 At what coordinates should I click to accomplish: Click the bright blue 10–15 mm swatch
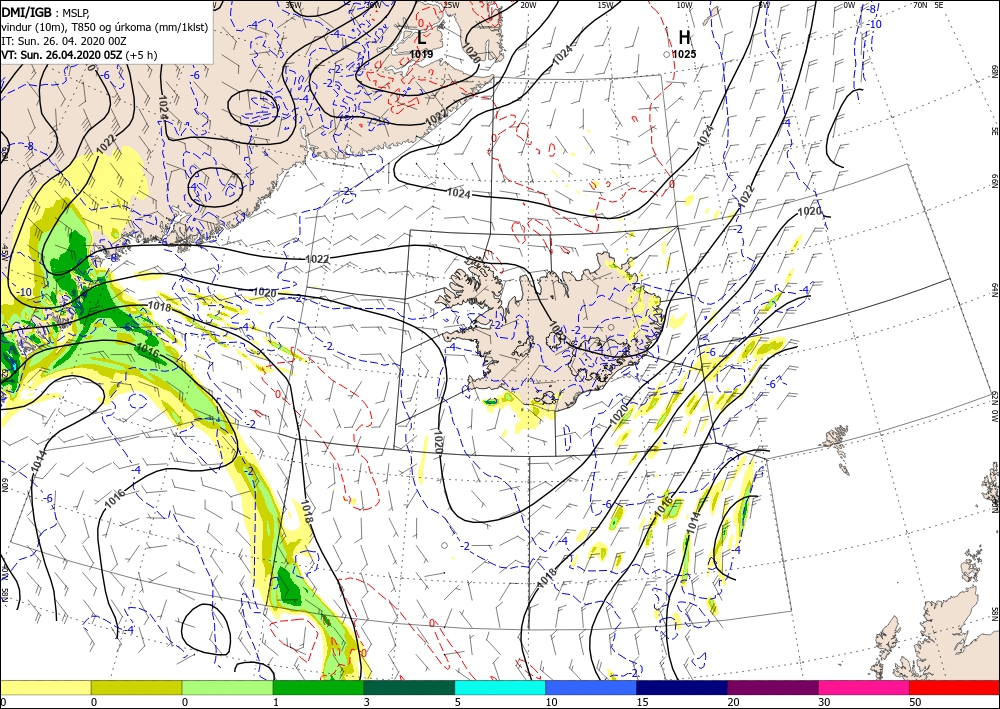click(591, 687)
